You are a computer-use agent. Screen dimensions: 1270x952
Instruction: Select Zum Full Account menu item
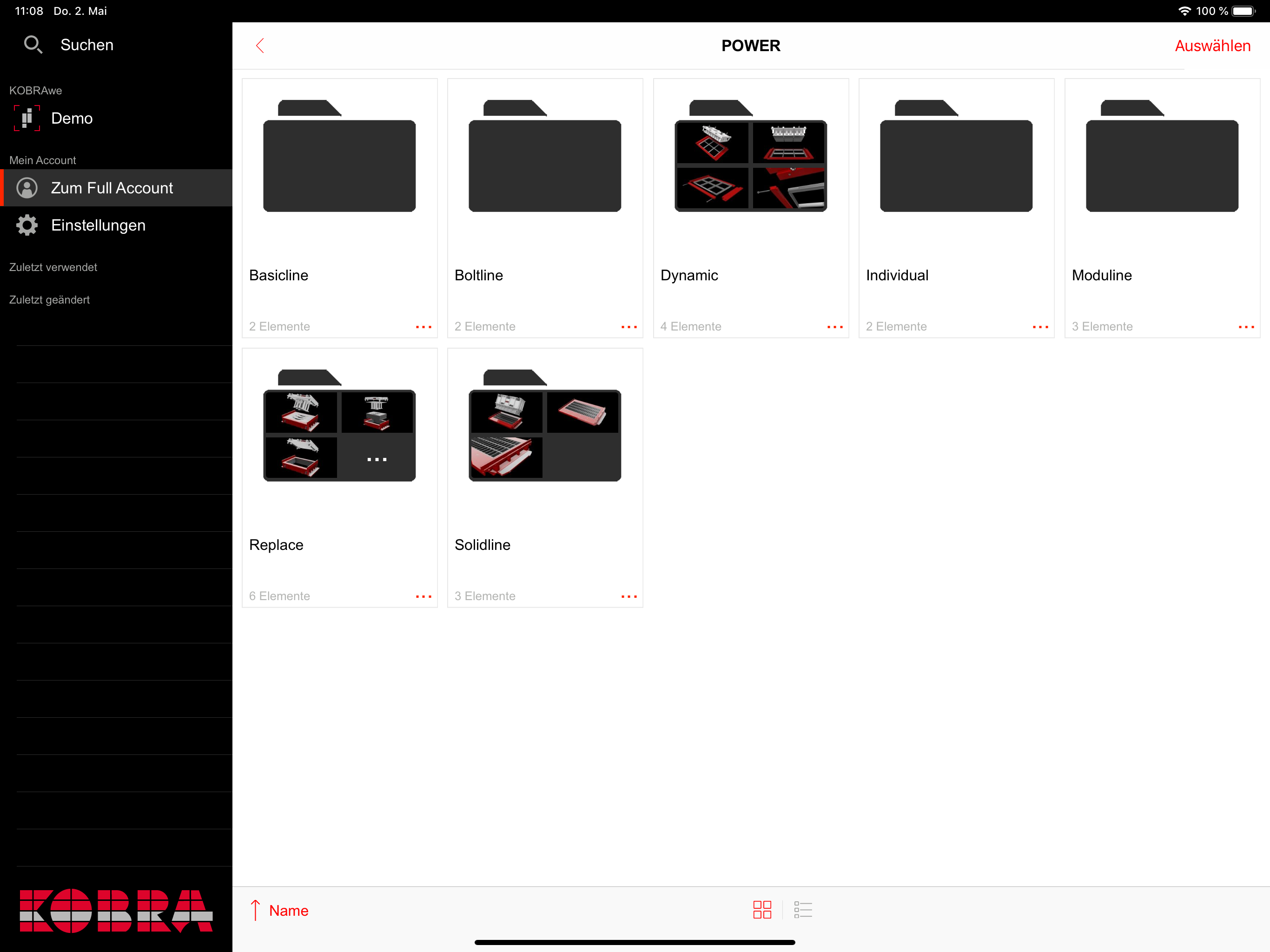[117, 188]
